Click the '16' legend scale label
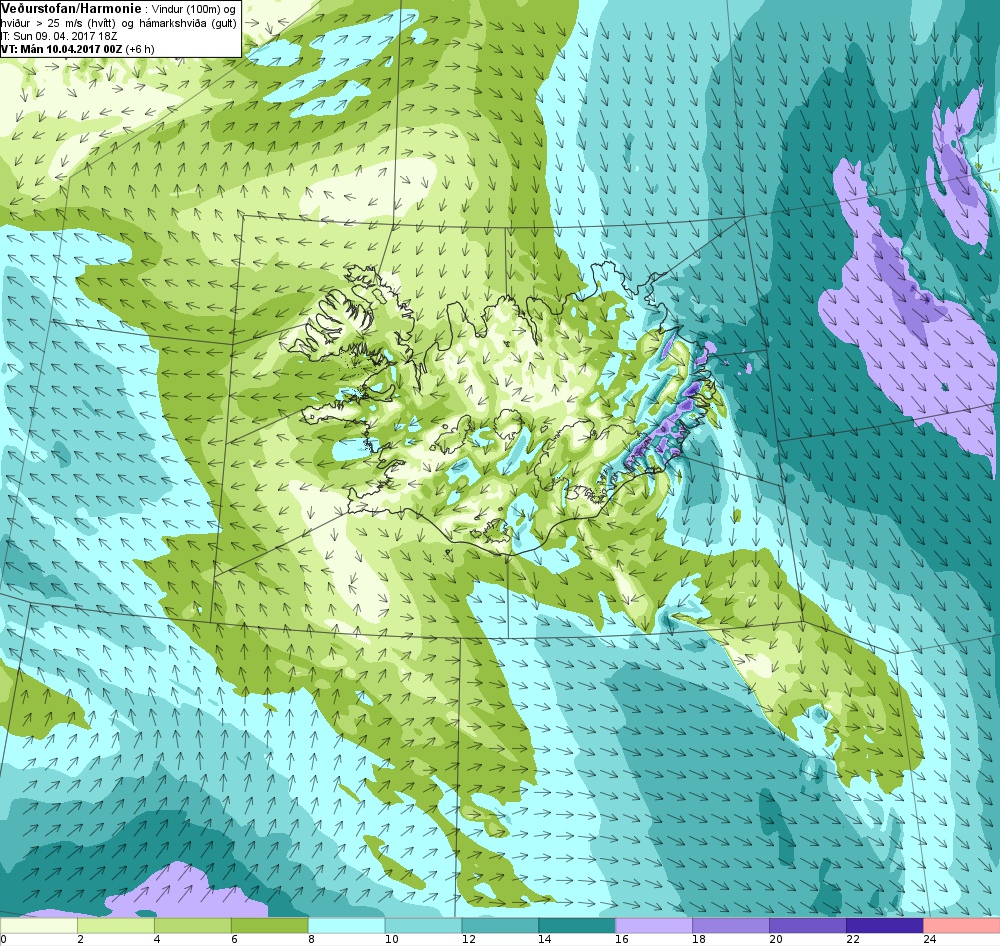Viewport: 1000px width, 946px height. [622, 939]
